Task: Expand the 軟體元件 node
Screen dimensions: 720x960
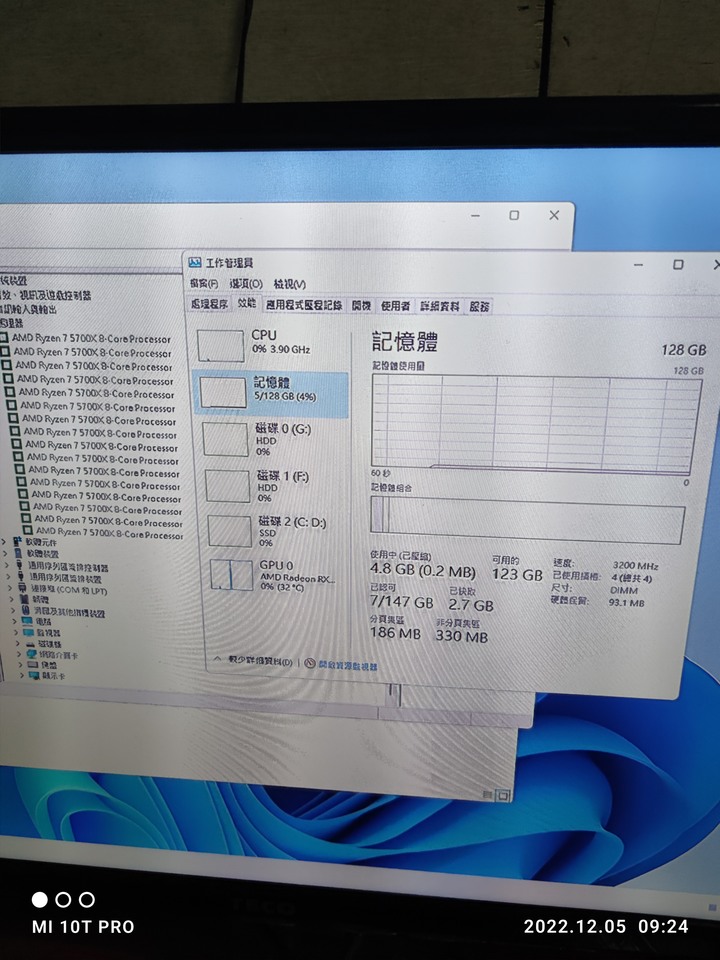Action: pos(4,542)
